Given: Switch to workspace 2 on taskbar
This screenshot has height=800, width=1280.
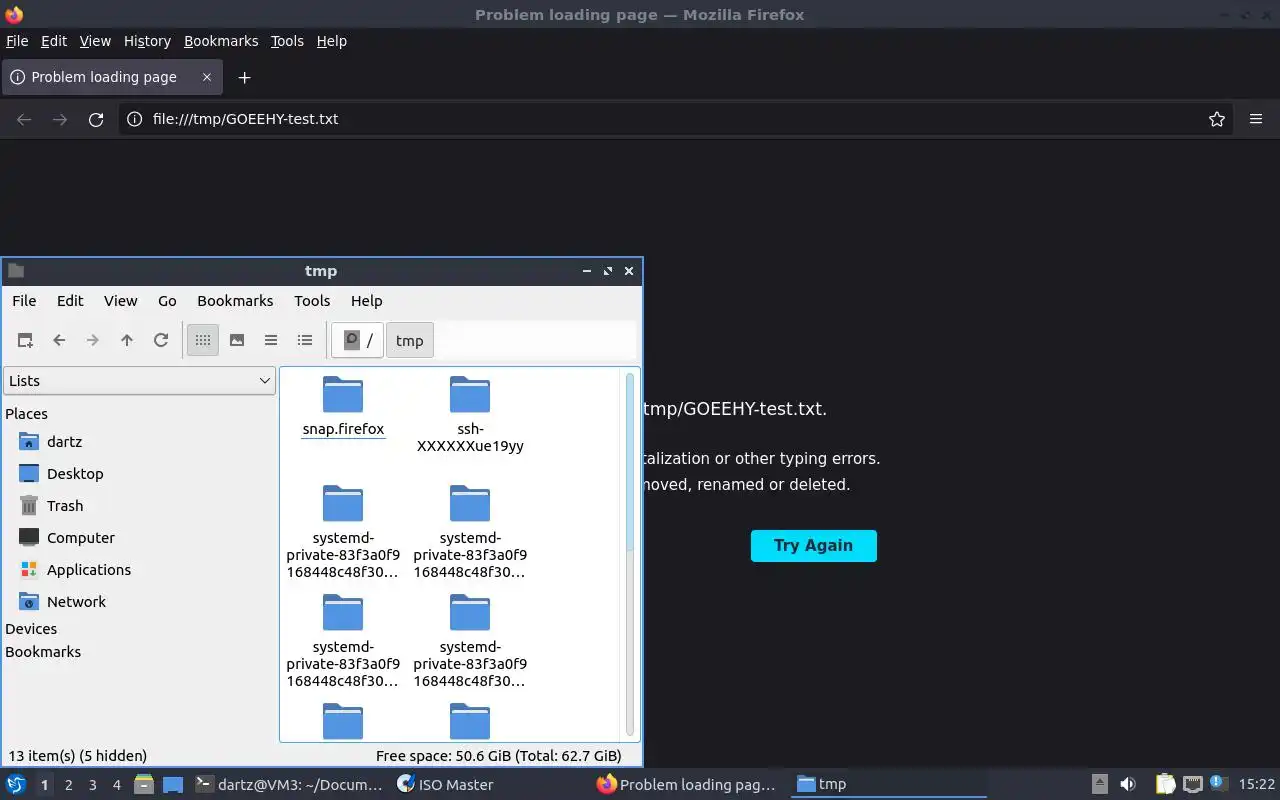Looking at the screenshot, I should pyautogui.click(x=69, y=785).
